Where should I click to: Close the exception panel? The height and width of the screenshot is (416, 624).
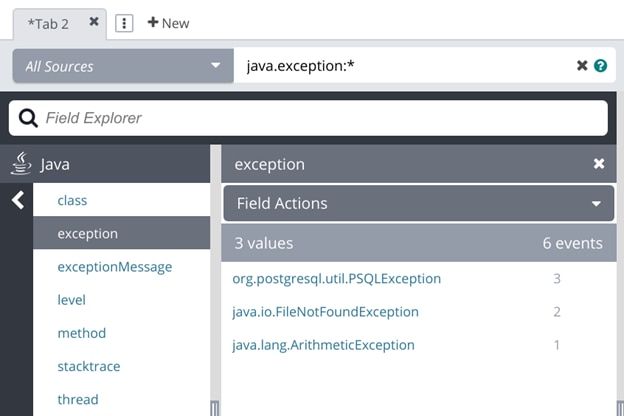(599, 164)
